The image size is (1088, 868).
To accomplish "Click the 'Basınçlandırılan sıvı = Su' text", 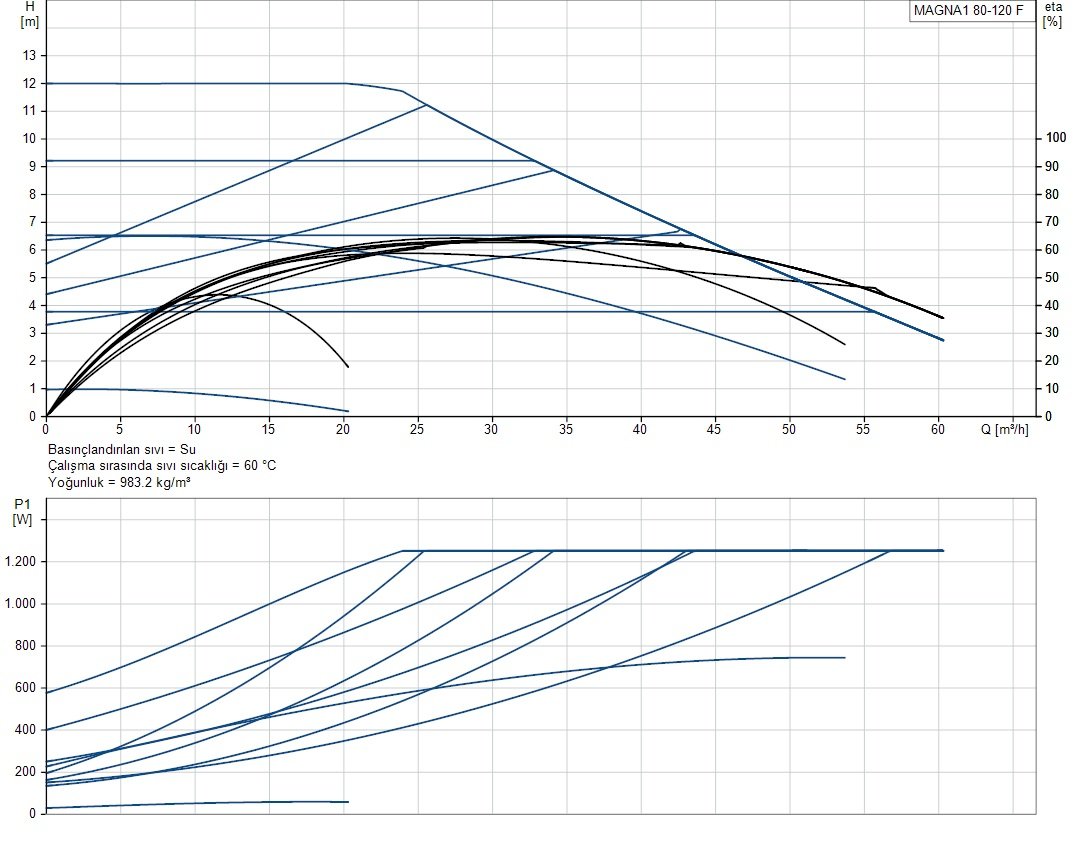I will coord(122,450).
